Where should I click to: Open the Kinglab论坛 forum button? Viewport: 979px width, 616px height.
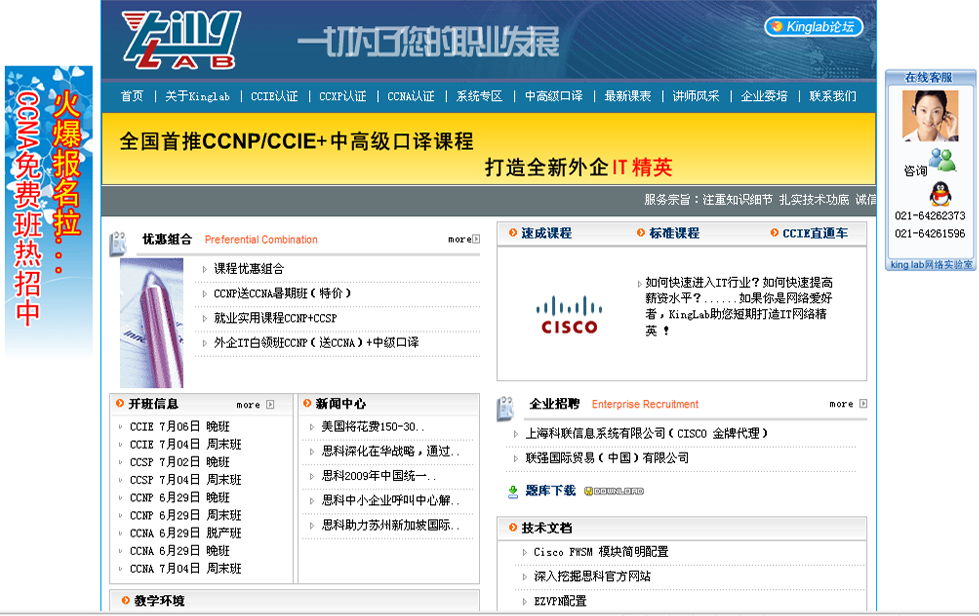[x=814, y=27]
